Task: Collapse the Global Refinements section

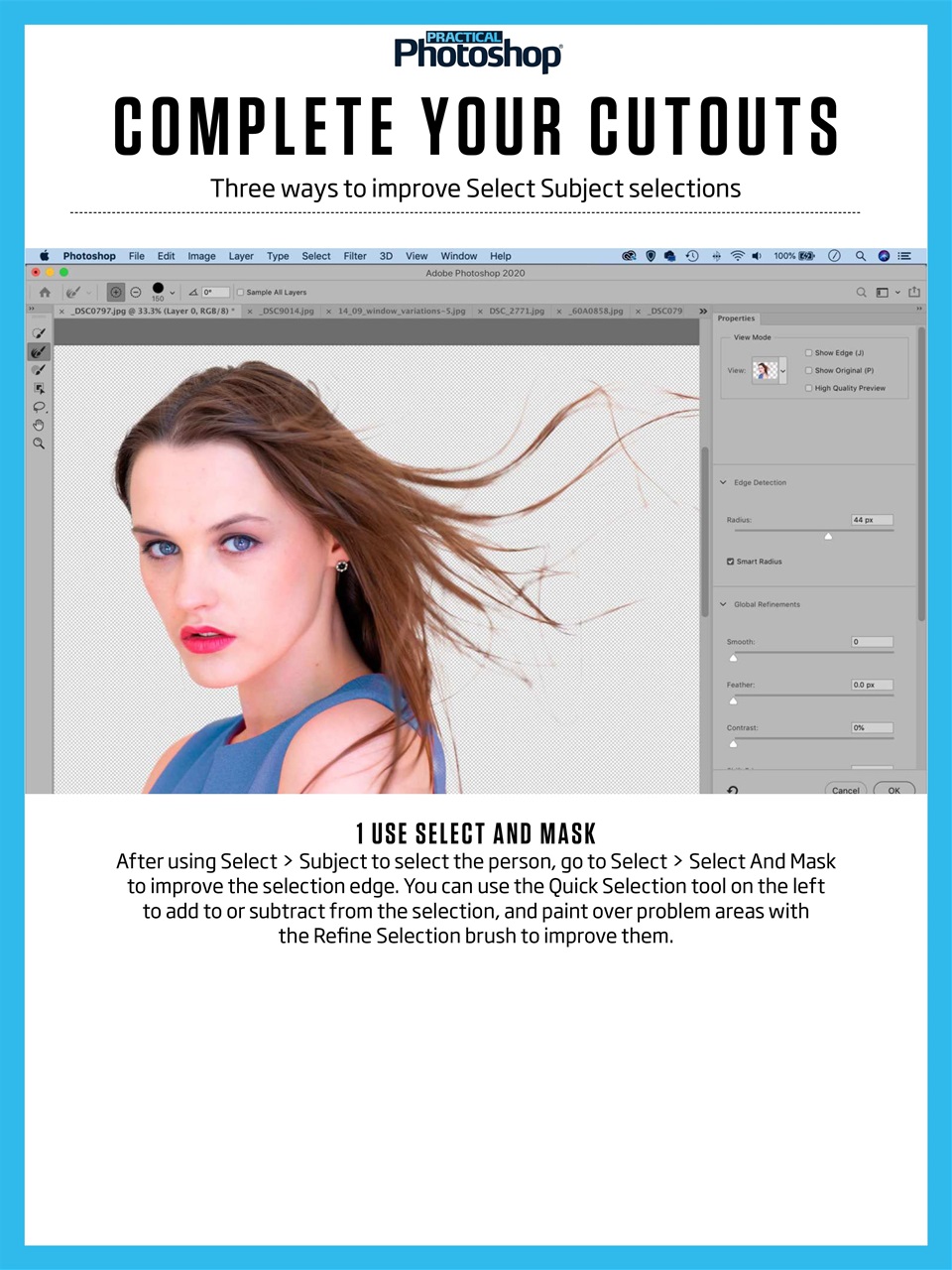Action: click(x=723, y=604)
